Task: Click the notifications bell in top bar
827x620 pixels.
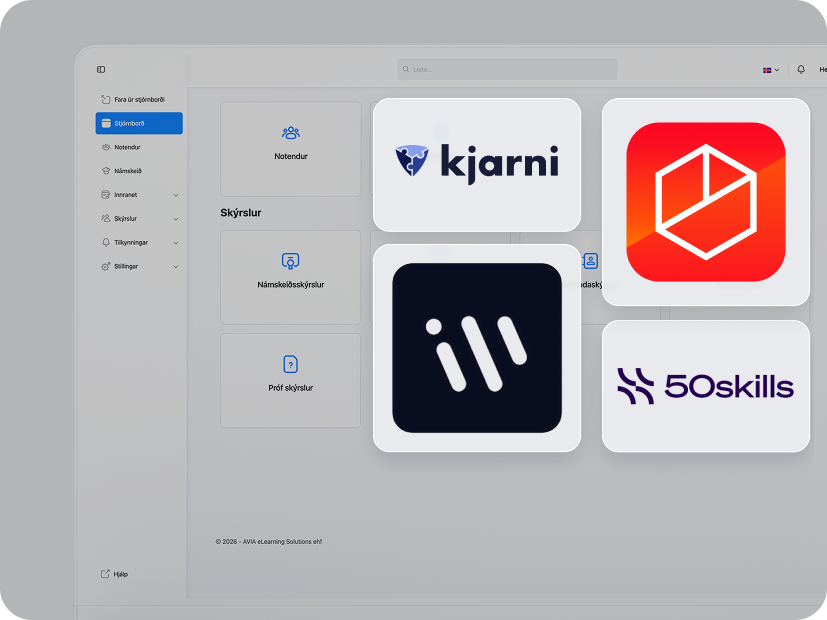Action: point(801,70)
